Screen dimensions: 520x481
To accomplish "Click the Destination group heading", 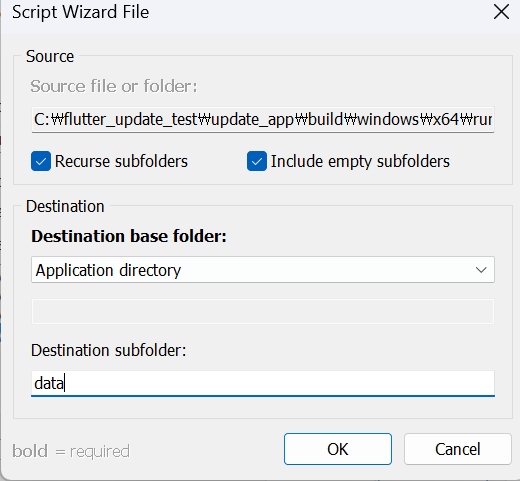I will tap(65, 206).
